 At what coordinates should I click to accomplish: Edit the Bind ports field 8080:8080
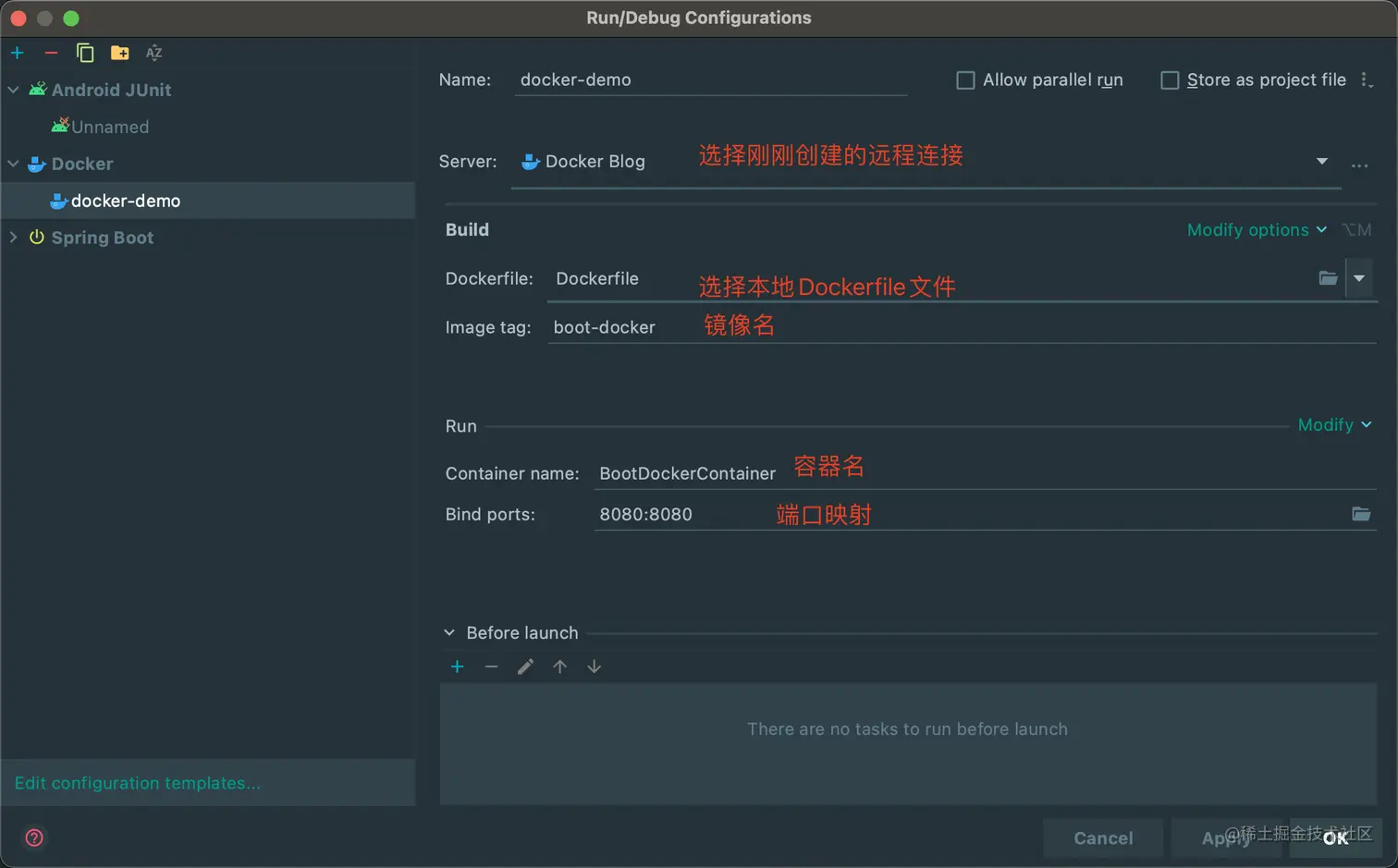(971, 514)
